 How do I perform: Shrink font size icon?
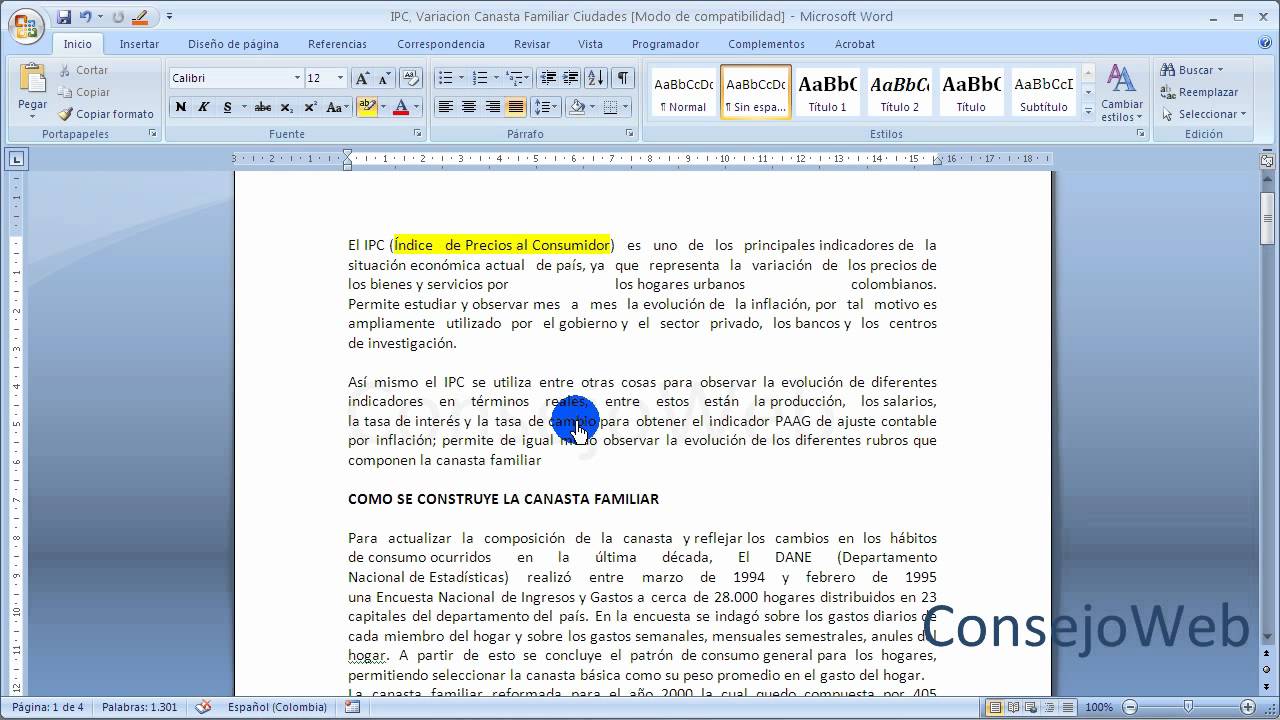[384, 78]
